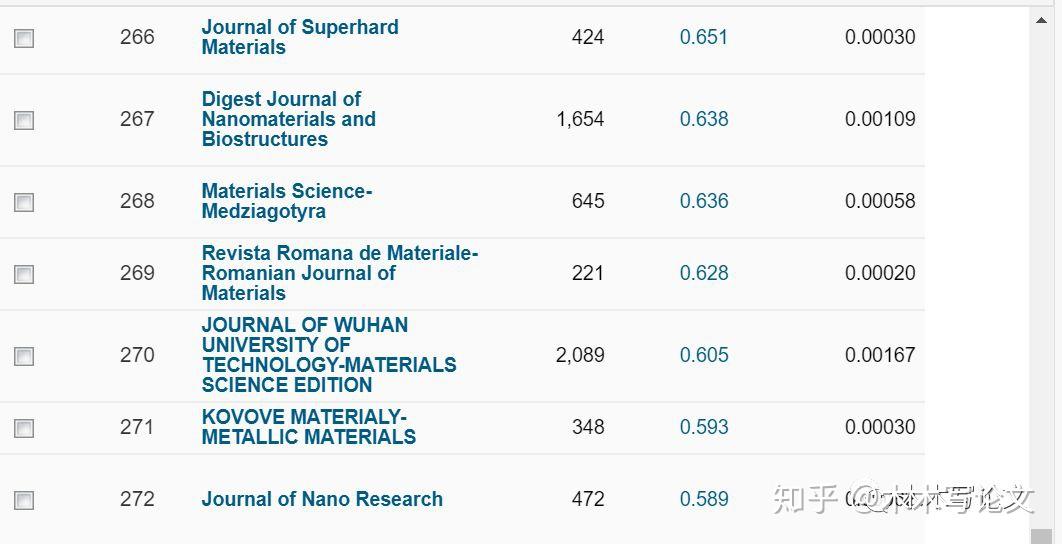
Task: Click impact factor 0.651
Action: click(x=704, y=37)
